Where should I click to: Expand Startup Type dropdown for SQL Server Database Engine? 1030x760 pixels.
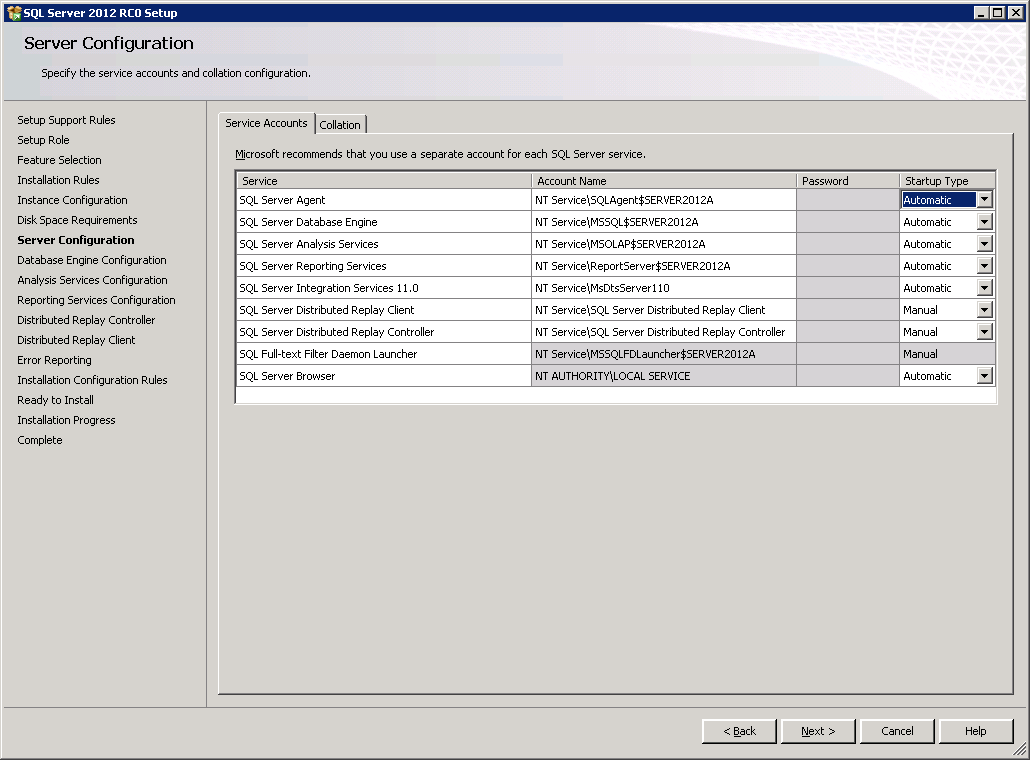[x=985, y=222]
